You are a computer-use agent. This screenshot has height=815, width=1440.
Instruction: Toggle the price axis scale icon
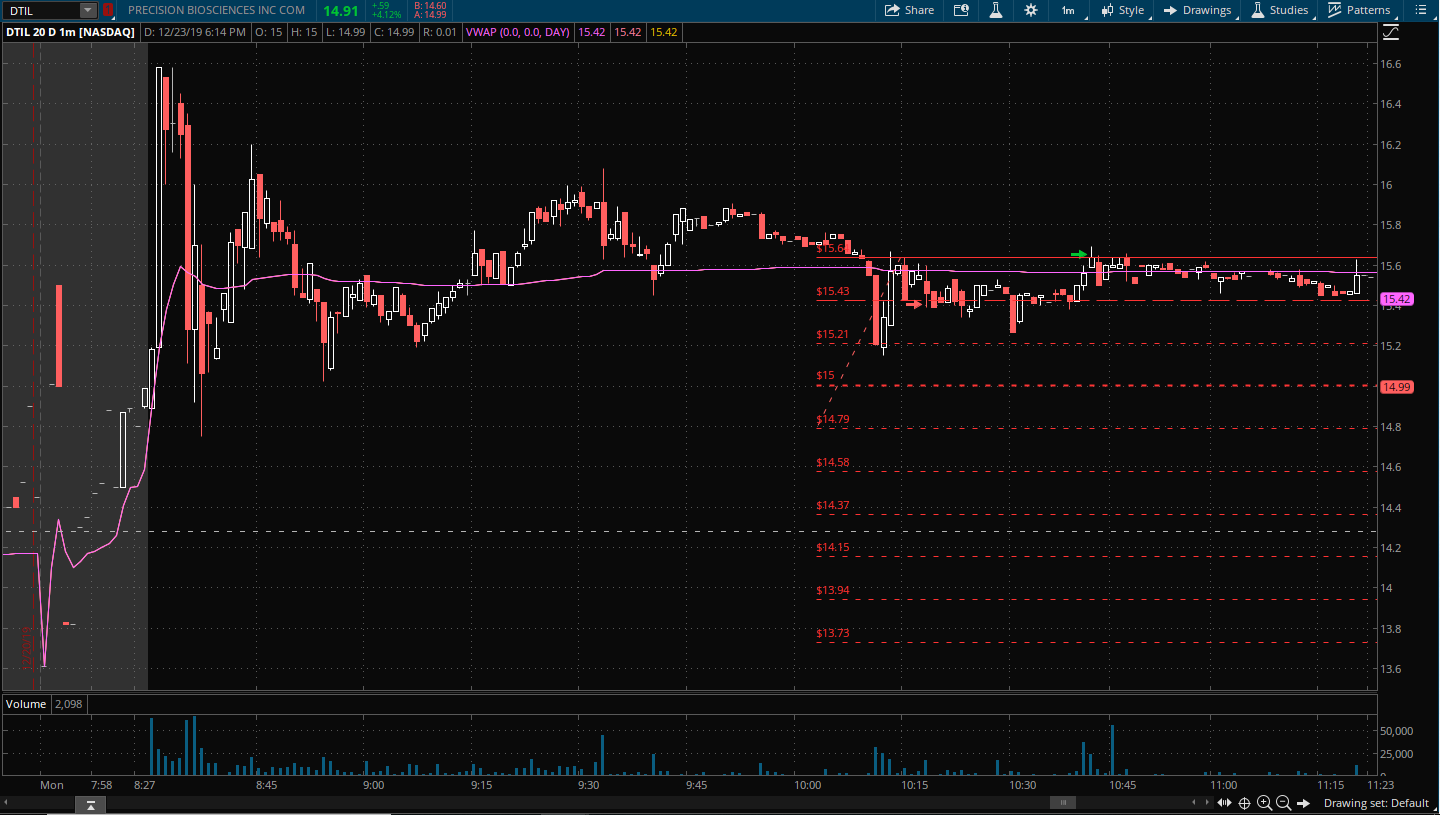[1391, 32]
